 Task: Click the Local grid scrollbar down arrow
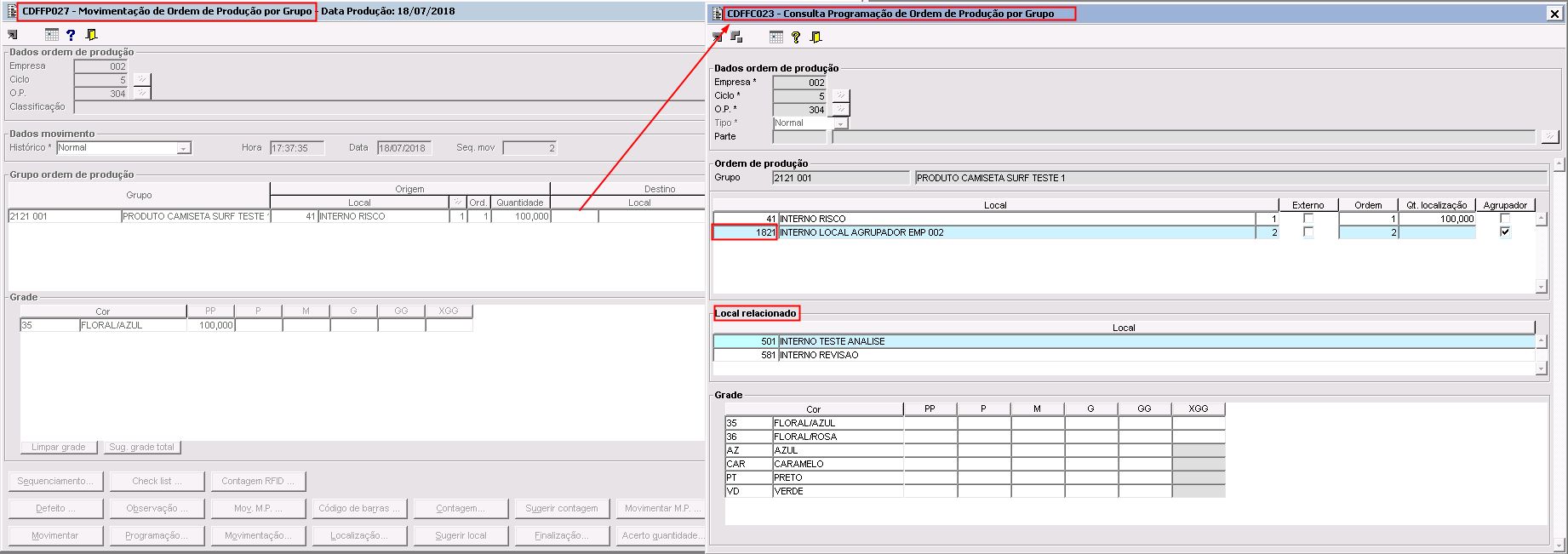1541,287
